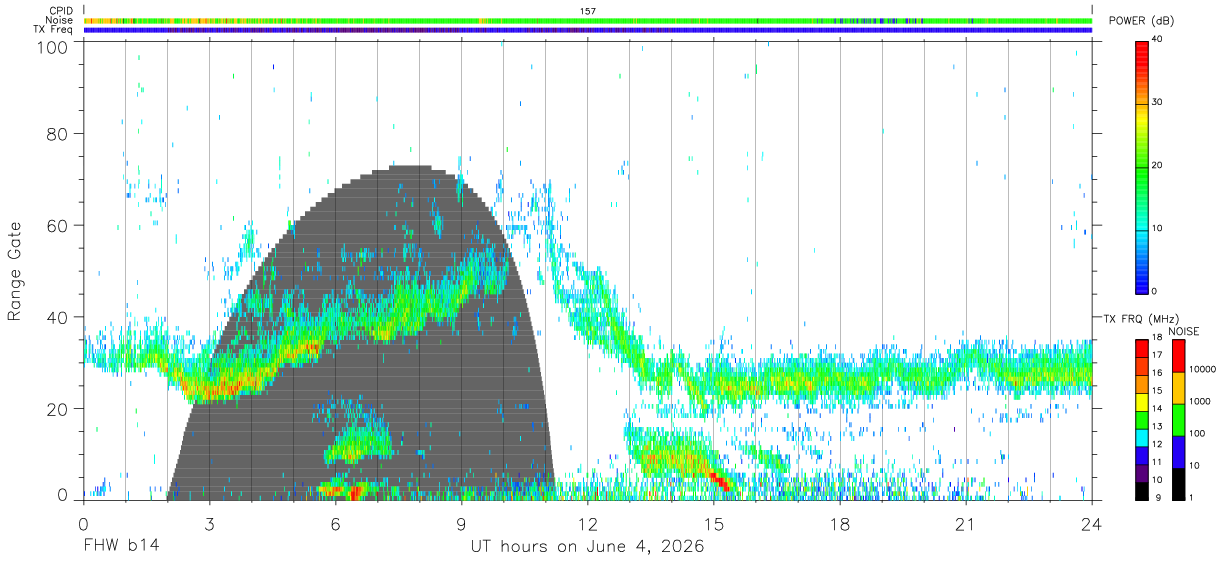Click 'UT hours on June 4, 2026' title
The image size is (1228, 567).
pos(587,547)
